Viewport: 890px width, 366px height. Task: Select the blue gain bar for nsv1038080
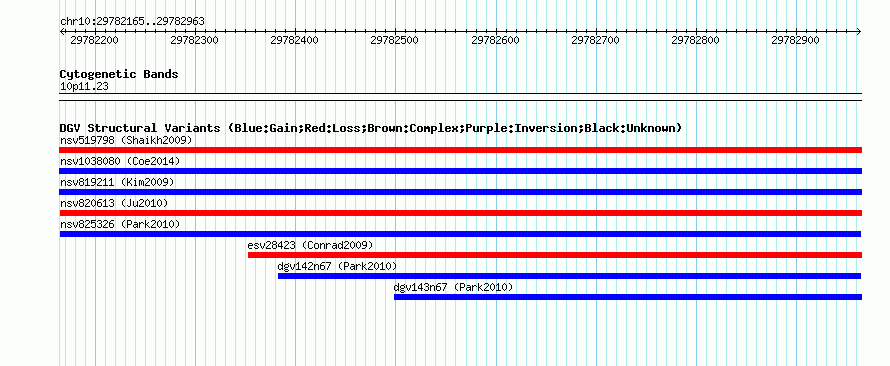coord(460,171)
